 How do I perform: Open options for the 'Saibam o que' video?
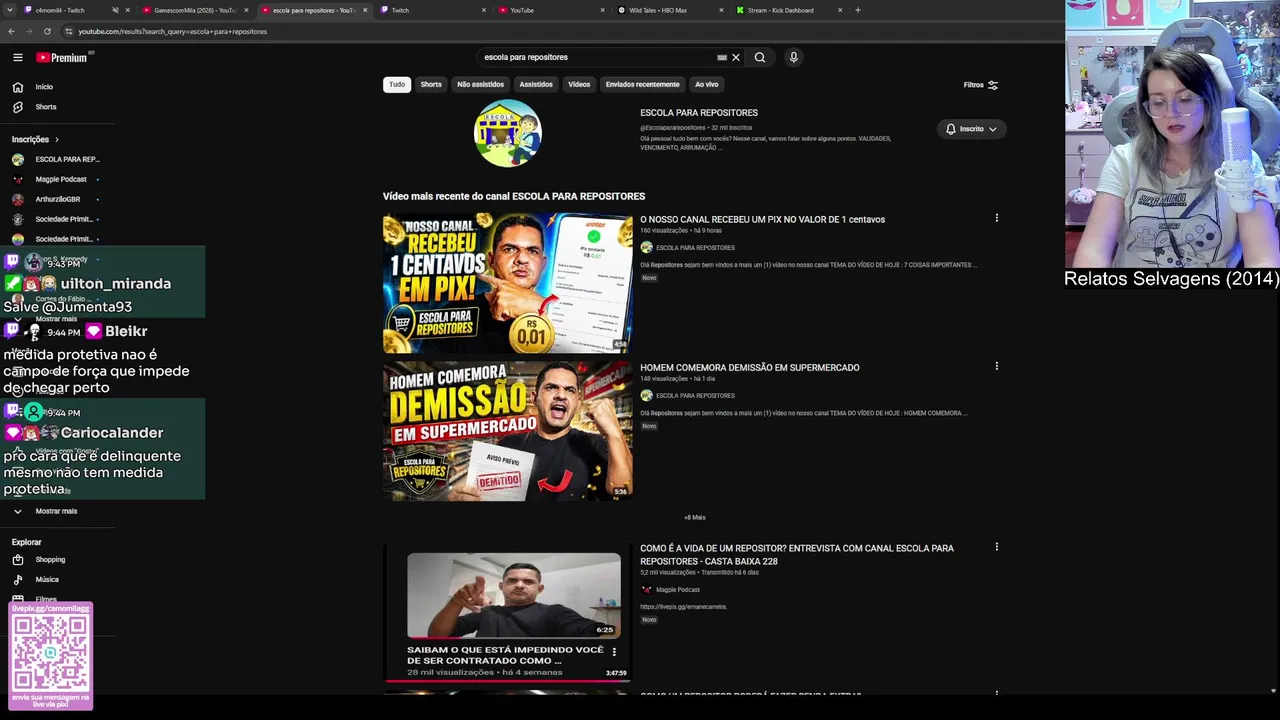tap(614, 652)
